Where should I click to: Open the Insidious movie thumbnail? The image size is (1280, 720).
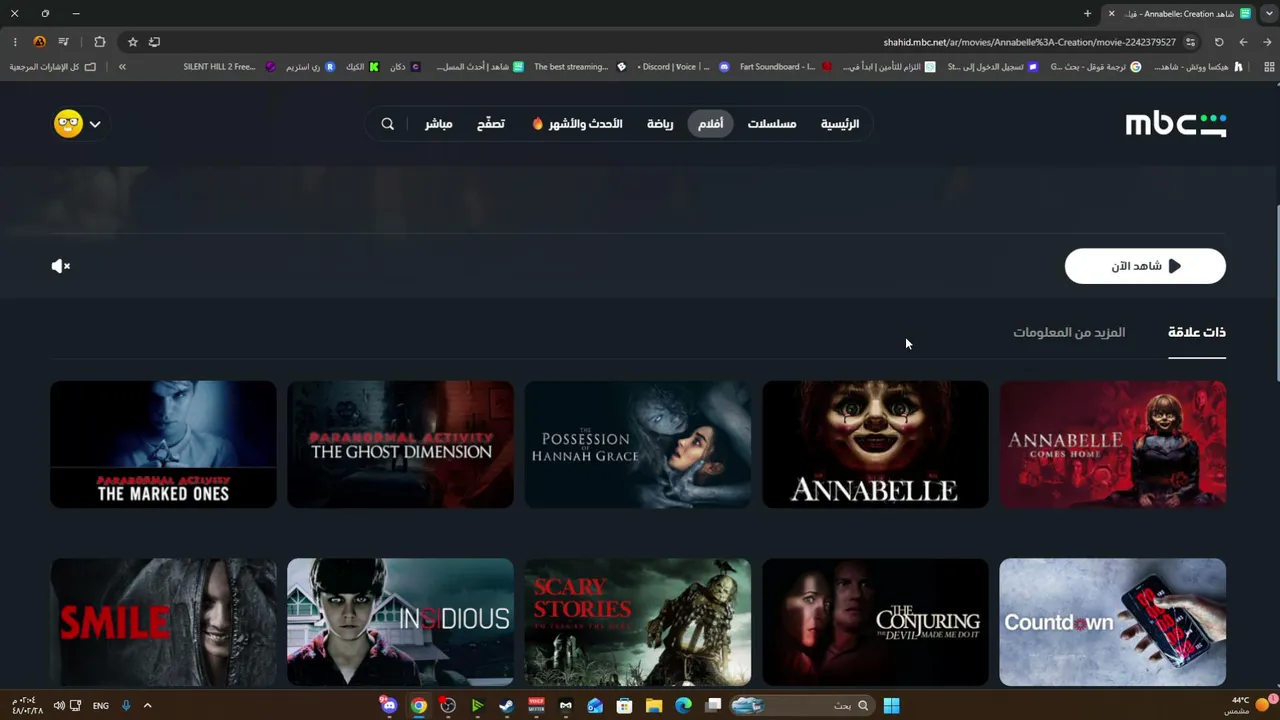pyautogui.click(x=400, y=622)
